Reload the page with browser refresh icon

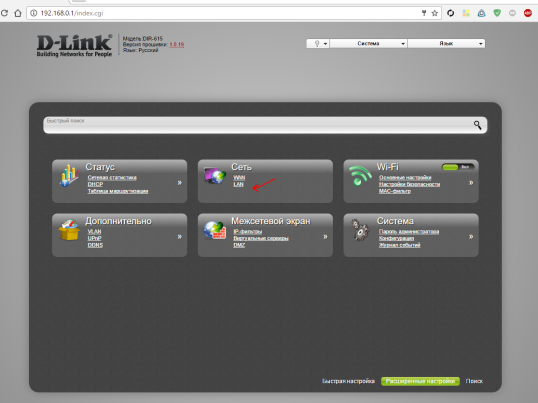4,13
